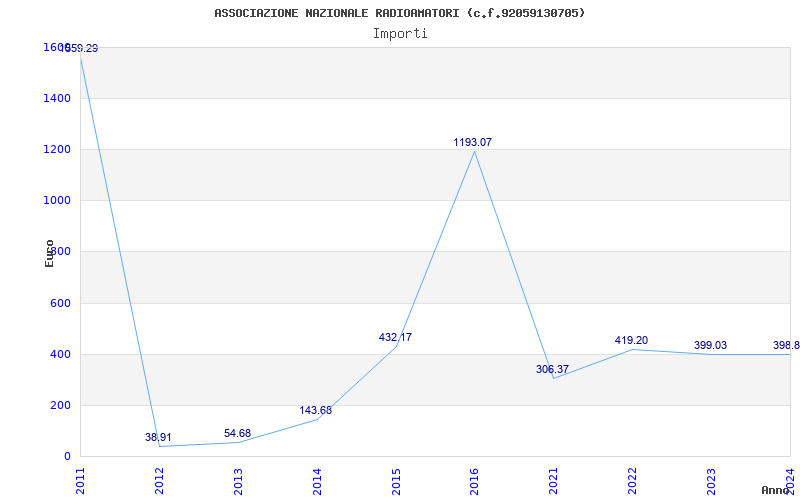Select the 1193.07 data label
The image size is (800, 500).
472,142
